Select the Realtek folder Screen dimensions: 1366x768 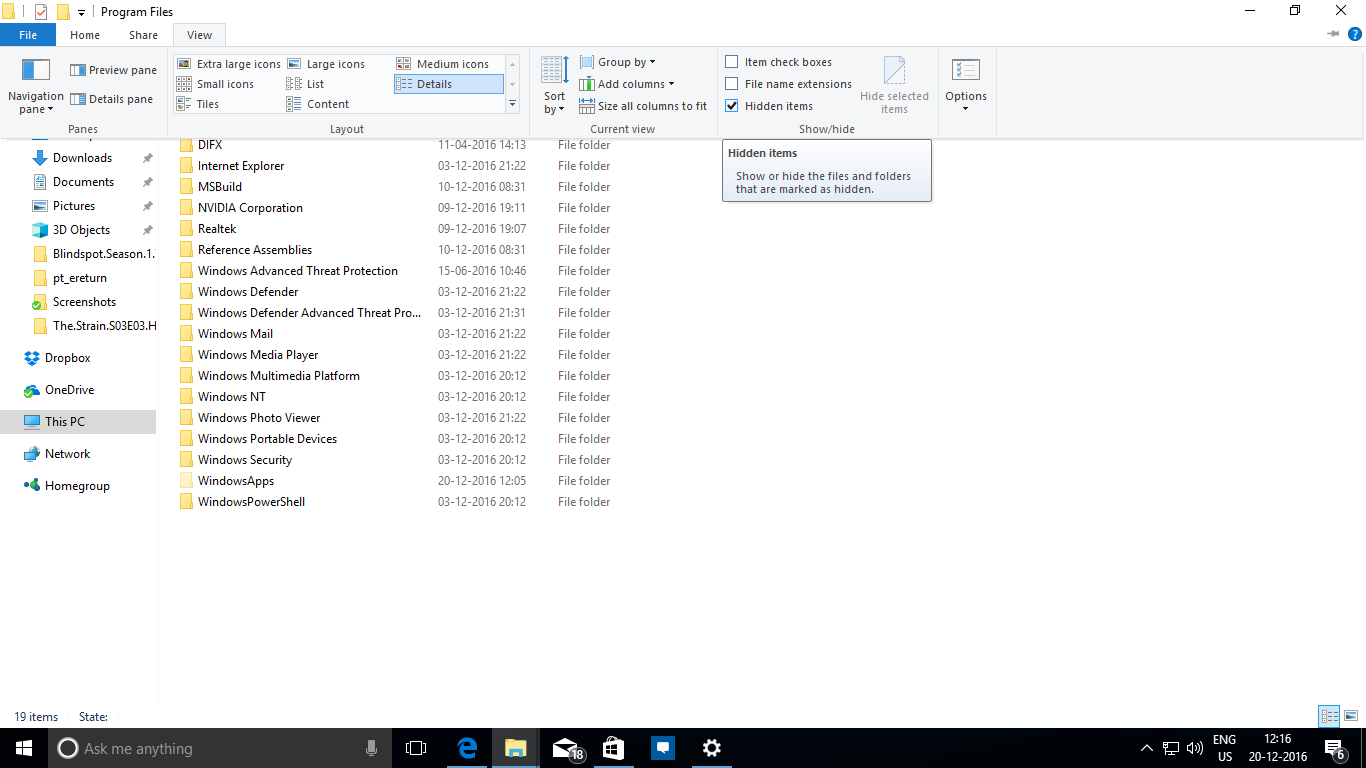pyautogui.click(x=217, y=229)
